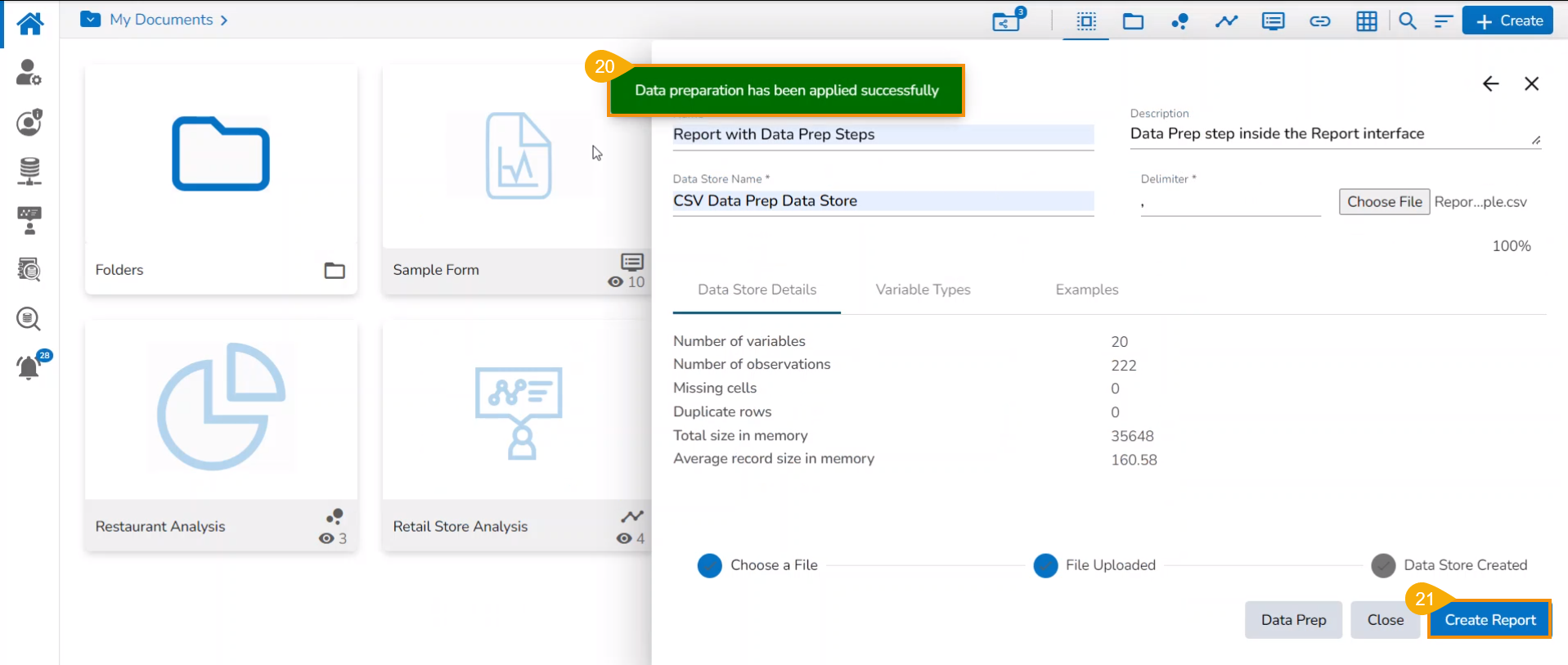
Task: Open notifications bell with badge 28
Action: click(29, 366)
